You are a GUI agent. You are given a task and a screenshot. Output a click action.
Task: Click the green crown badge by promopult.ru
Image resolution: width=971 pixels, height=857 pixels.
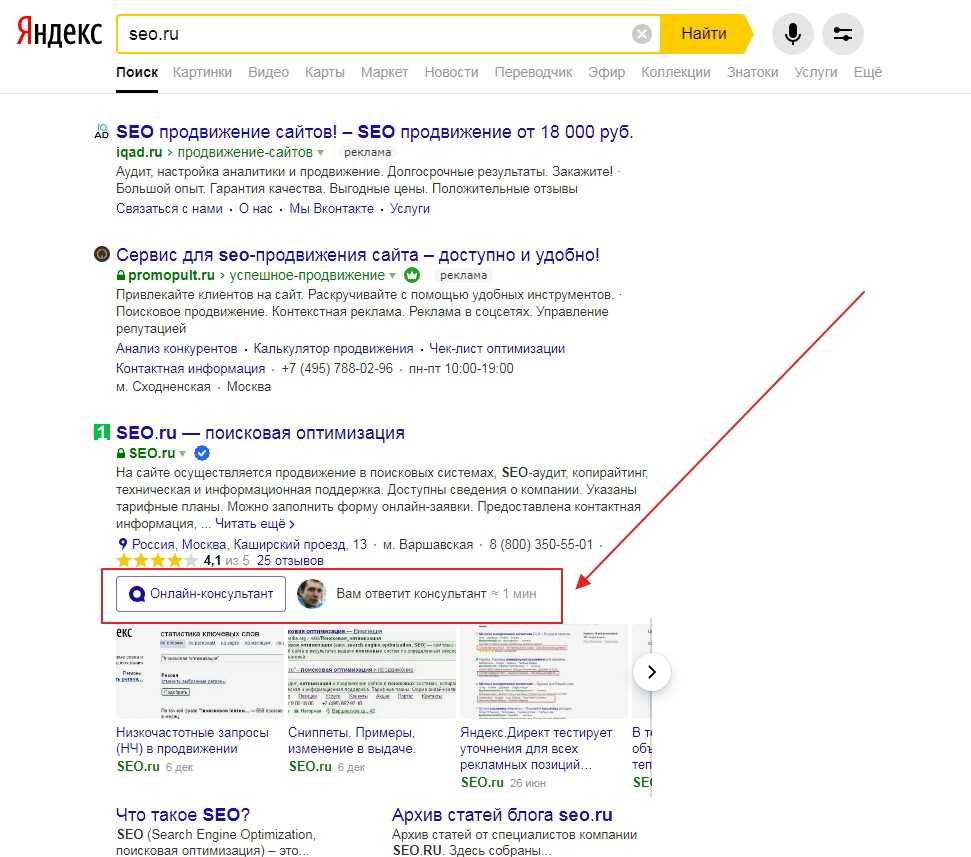coord(412,275)
